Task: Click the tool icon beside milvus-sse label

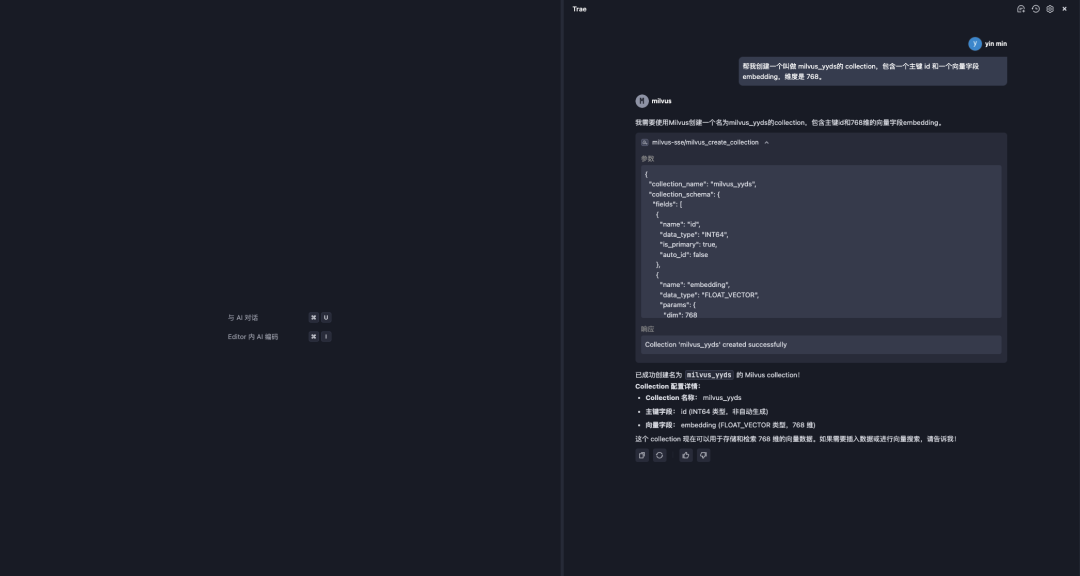Action: coord(645,143)
